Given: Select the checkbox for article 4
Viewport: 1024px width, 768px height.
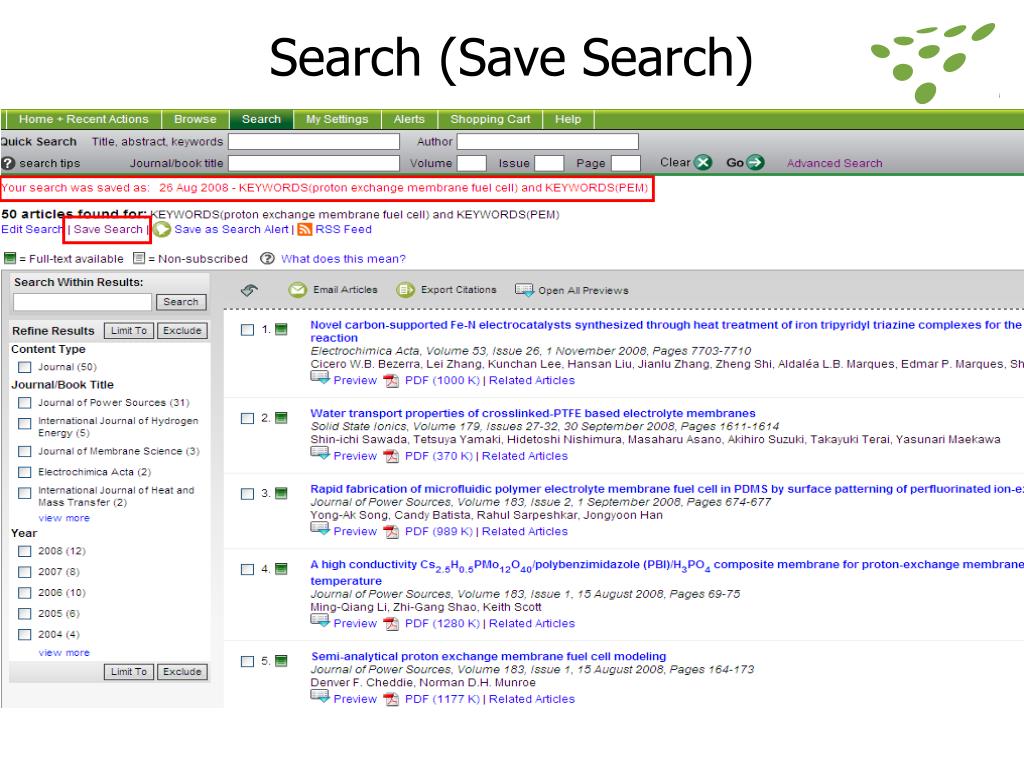Looking at the screenshot, I should [x=248, y=569].
